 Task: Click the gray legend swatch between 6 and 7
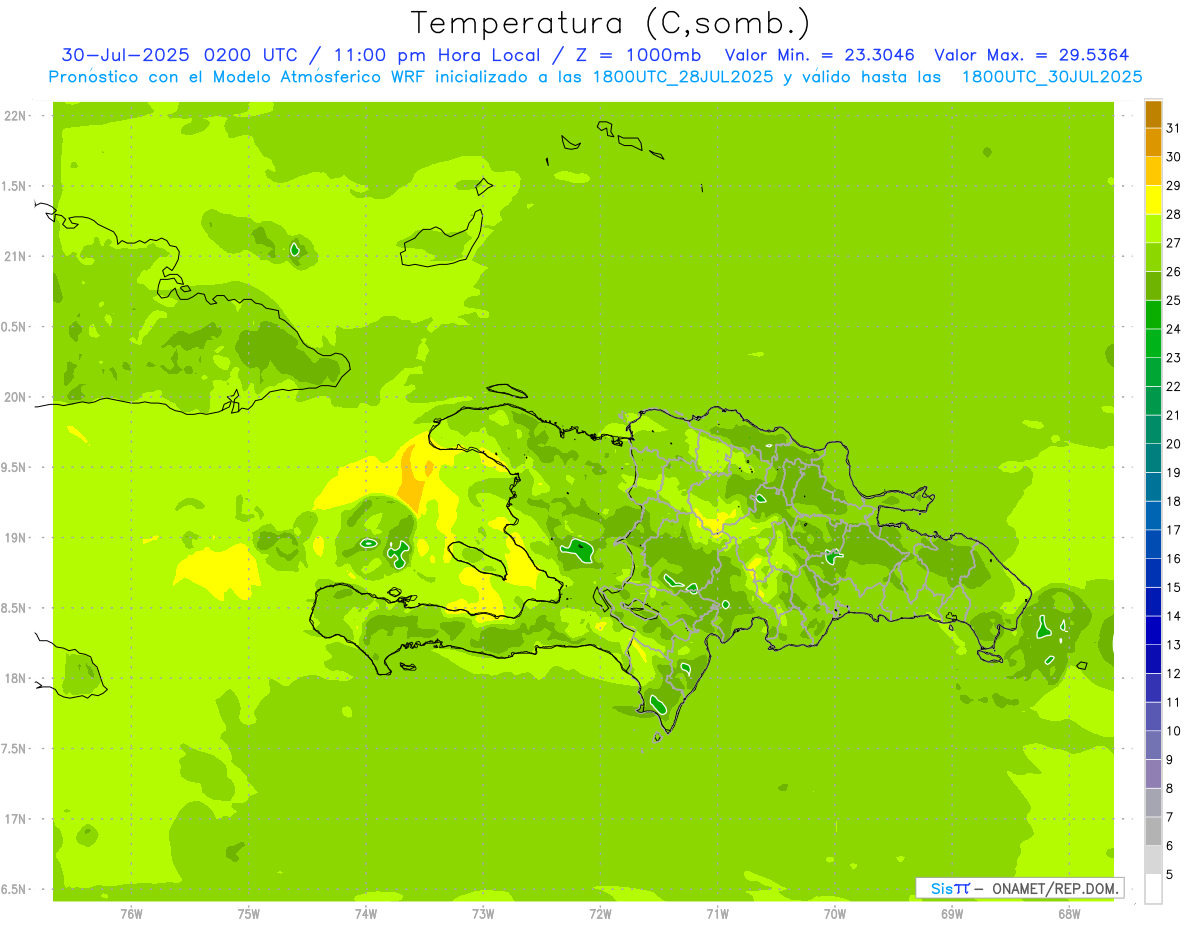coord(1153,831)
